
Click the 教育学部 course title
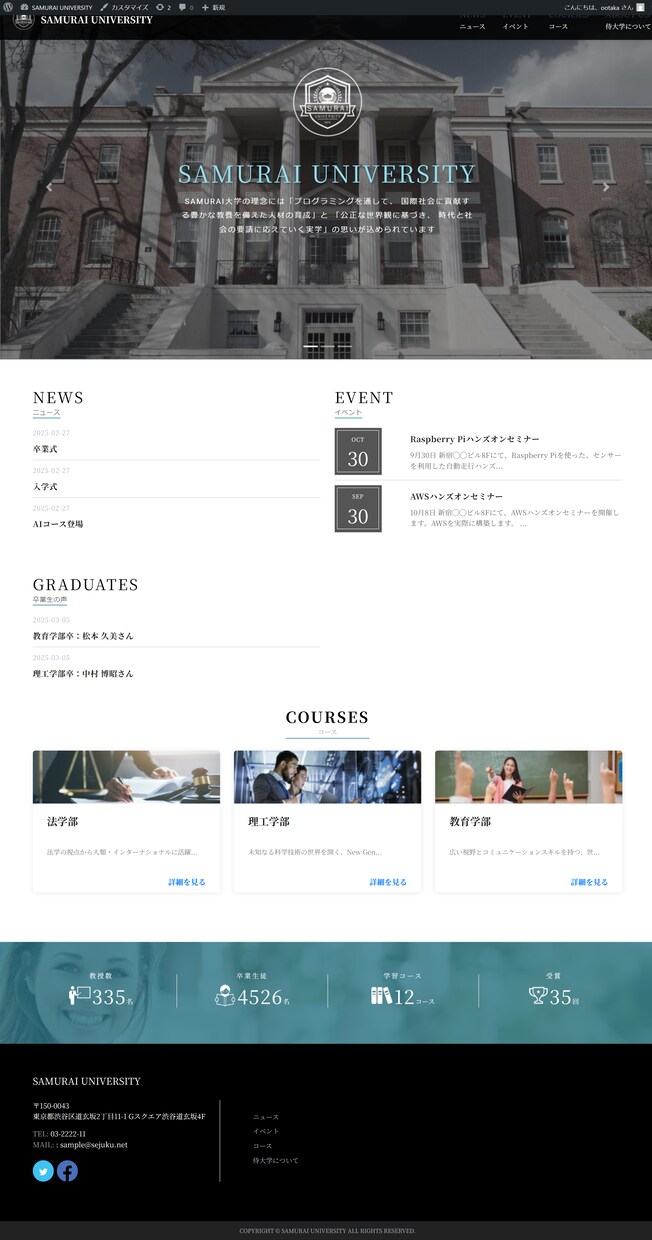pos(470,822)
